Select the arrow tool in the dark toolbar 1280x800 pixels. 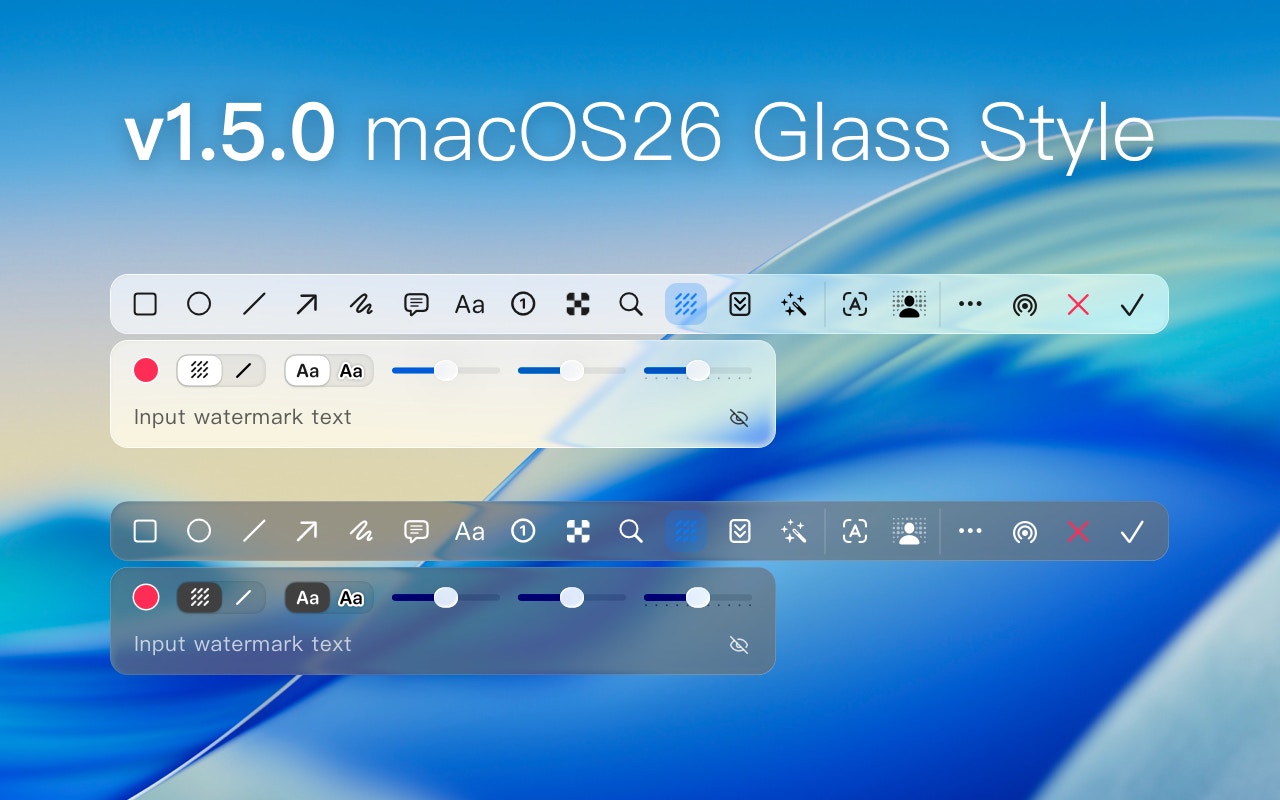pyautogui.click(x=307, y=531)
